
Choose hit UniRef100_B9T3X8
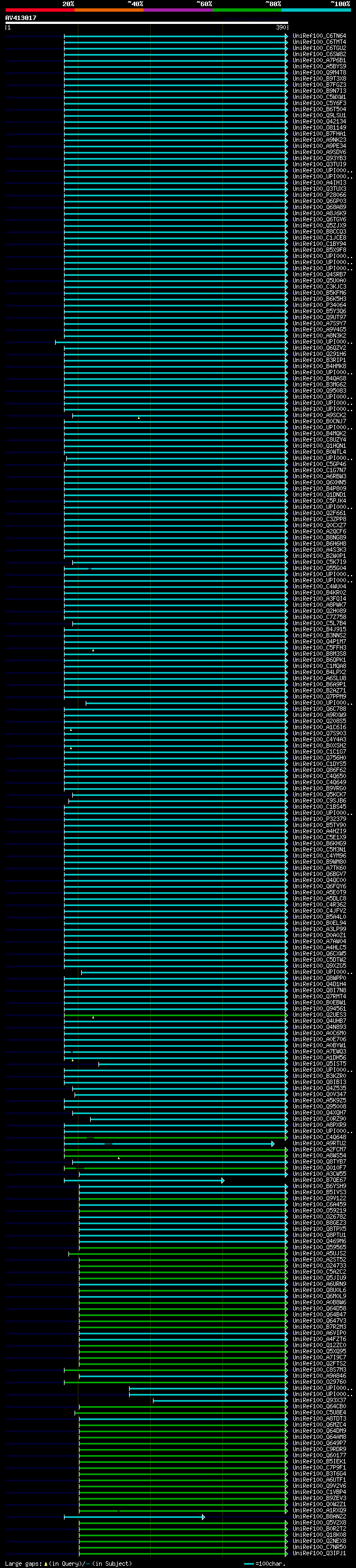(319, 78)
